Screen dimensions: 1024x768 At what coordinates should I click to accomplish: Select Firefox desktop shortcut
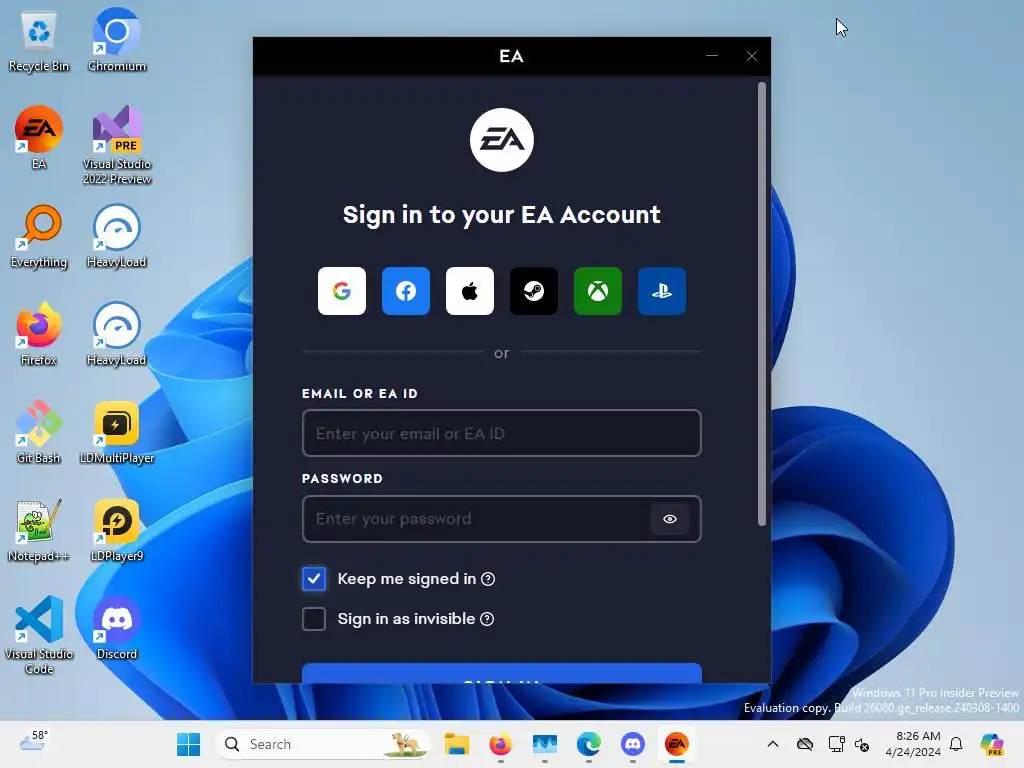pos(39,334)
